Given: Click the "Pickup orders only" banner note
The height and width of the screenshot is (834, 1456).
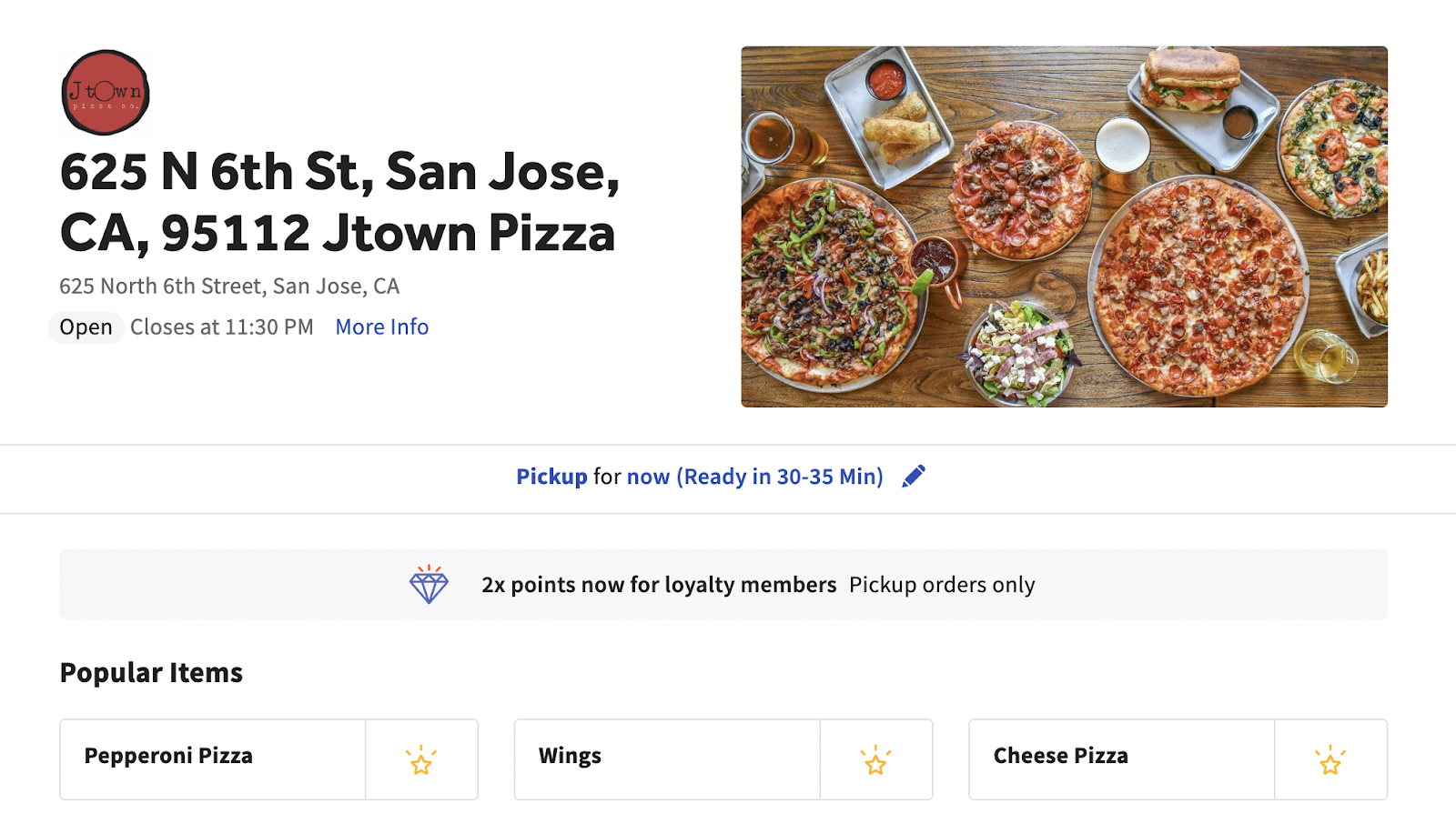Looking at the screenshot, I should [942, 585].
